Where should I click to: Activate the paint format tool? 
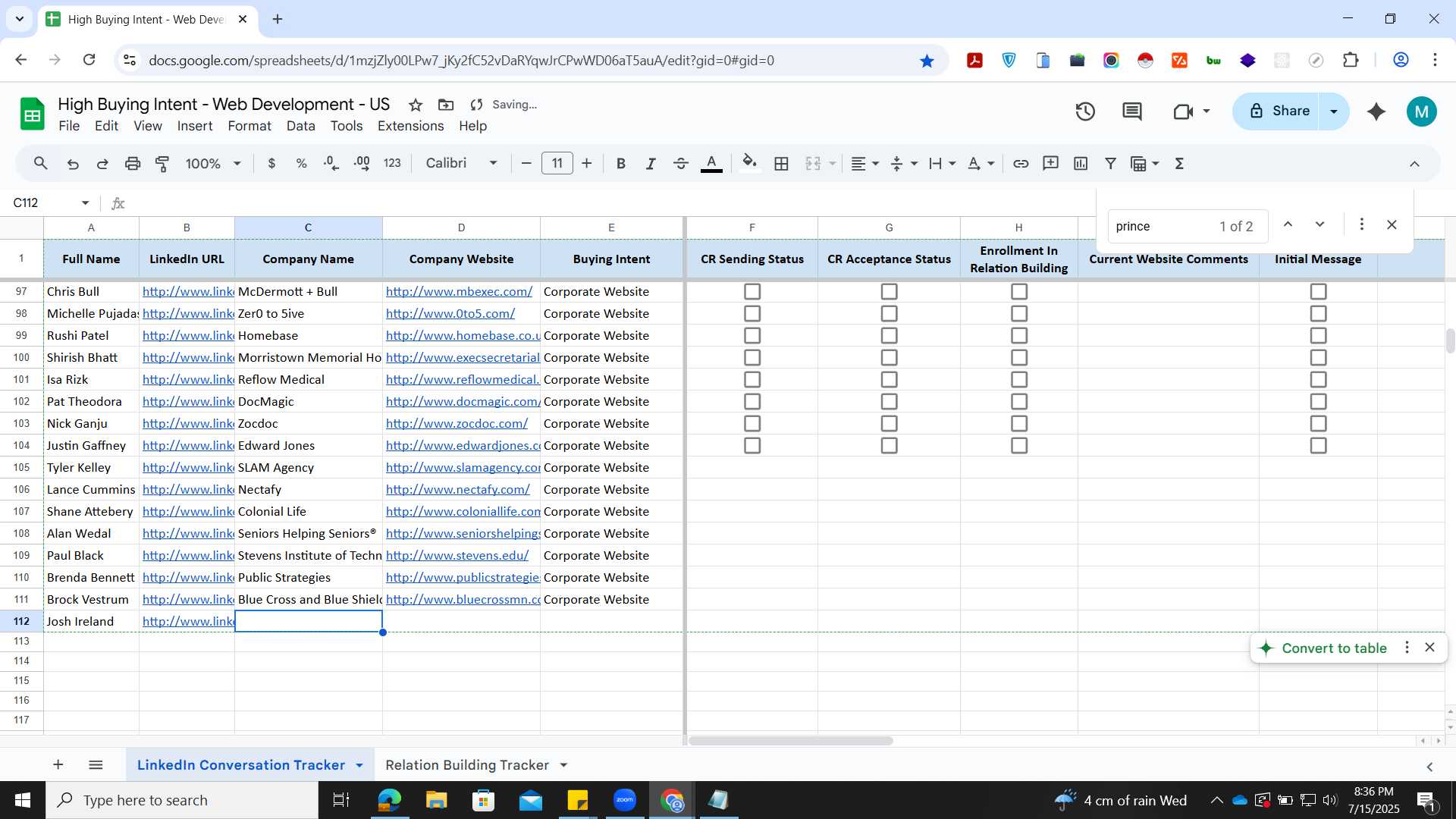pyautogui.click(x=162, y=164)
